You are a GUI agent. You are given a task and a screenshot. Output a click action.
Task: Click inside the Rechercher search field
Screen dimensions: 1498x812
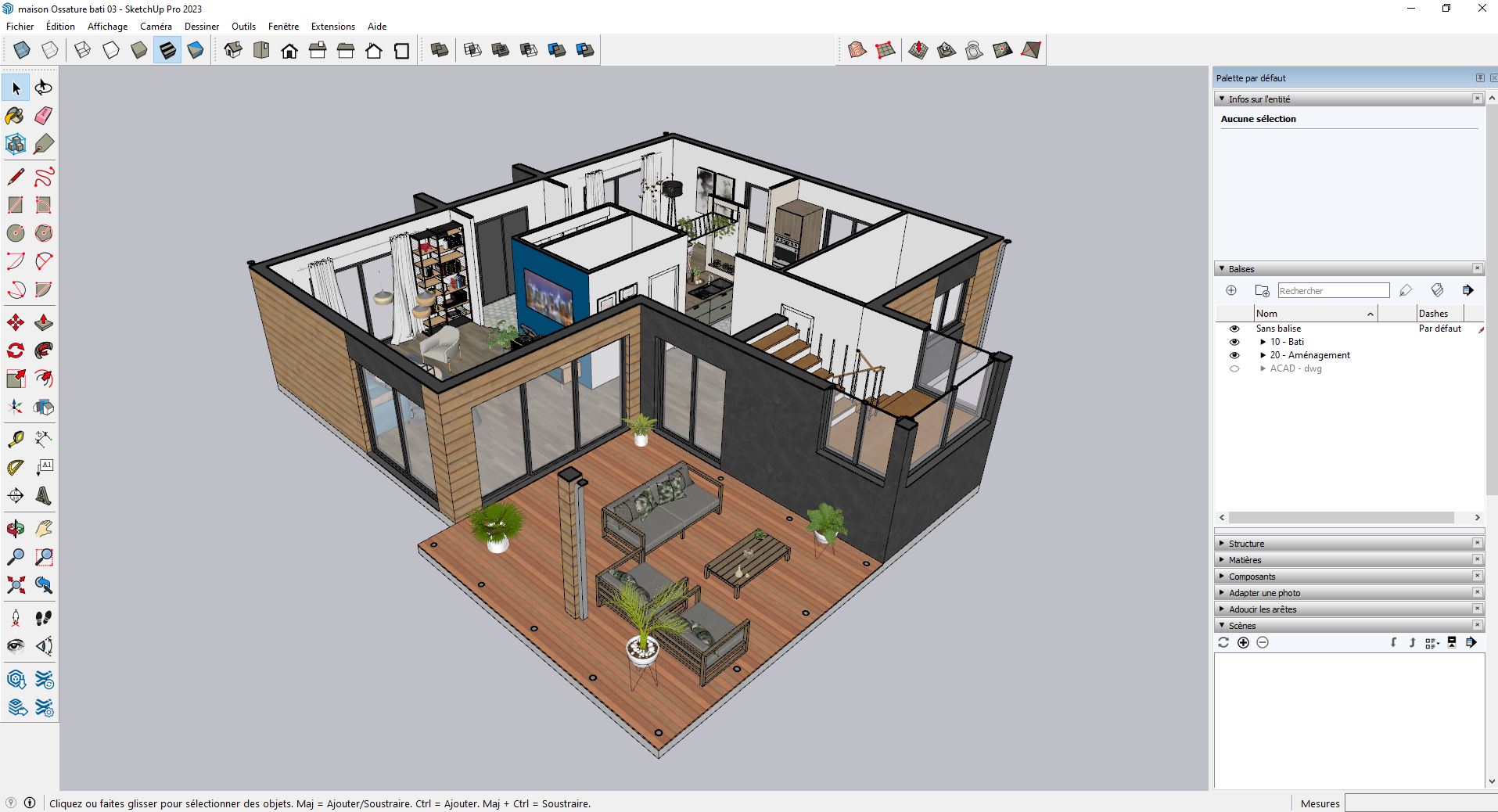(x=1333, y=289)
